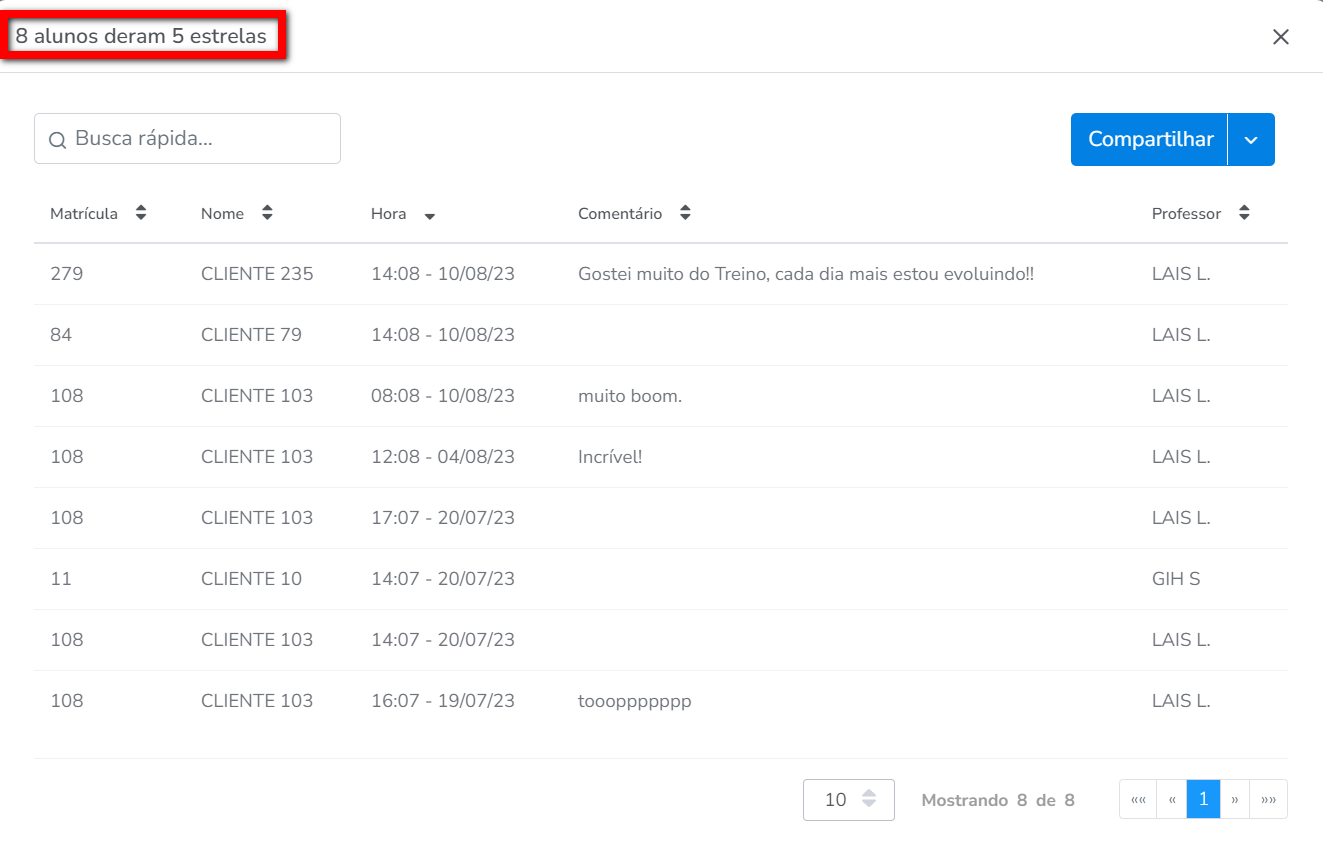Viewport: 1323px width, 850px height.
Task: Expand the Compartilhar dropdown arrow
Action: click(x=1251, y=140)
